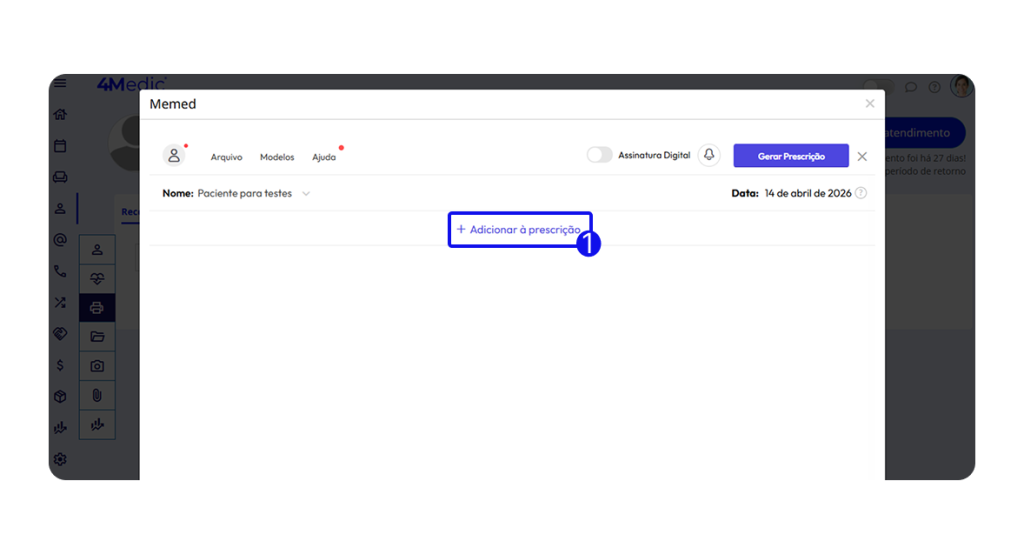Open the paperclip attachments icon

[x=97, y=395]
